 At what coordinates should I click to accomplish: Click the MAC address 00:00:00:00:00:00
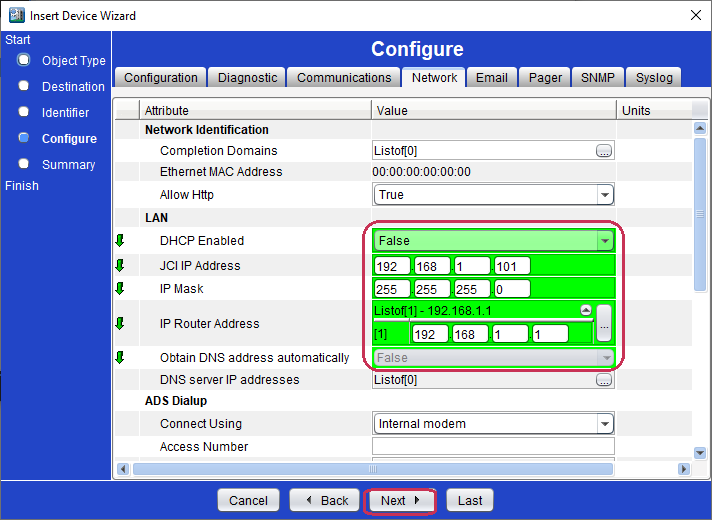(x=421, y=172)
